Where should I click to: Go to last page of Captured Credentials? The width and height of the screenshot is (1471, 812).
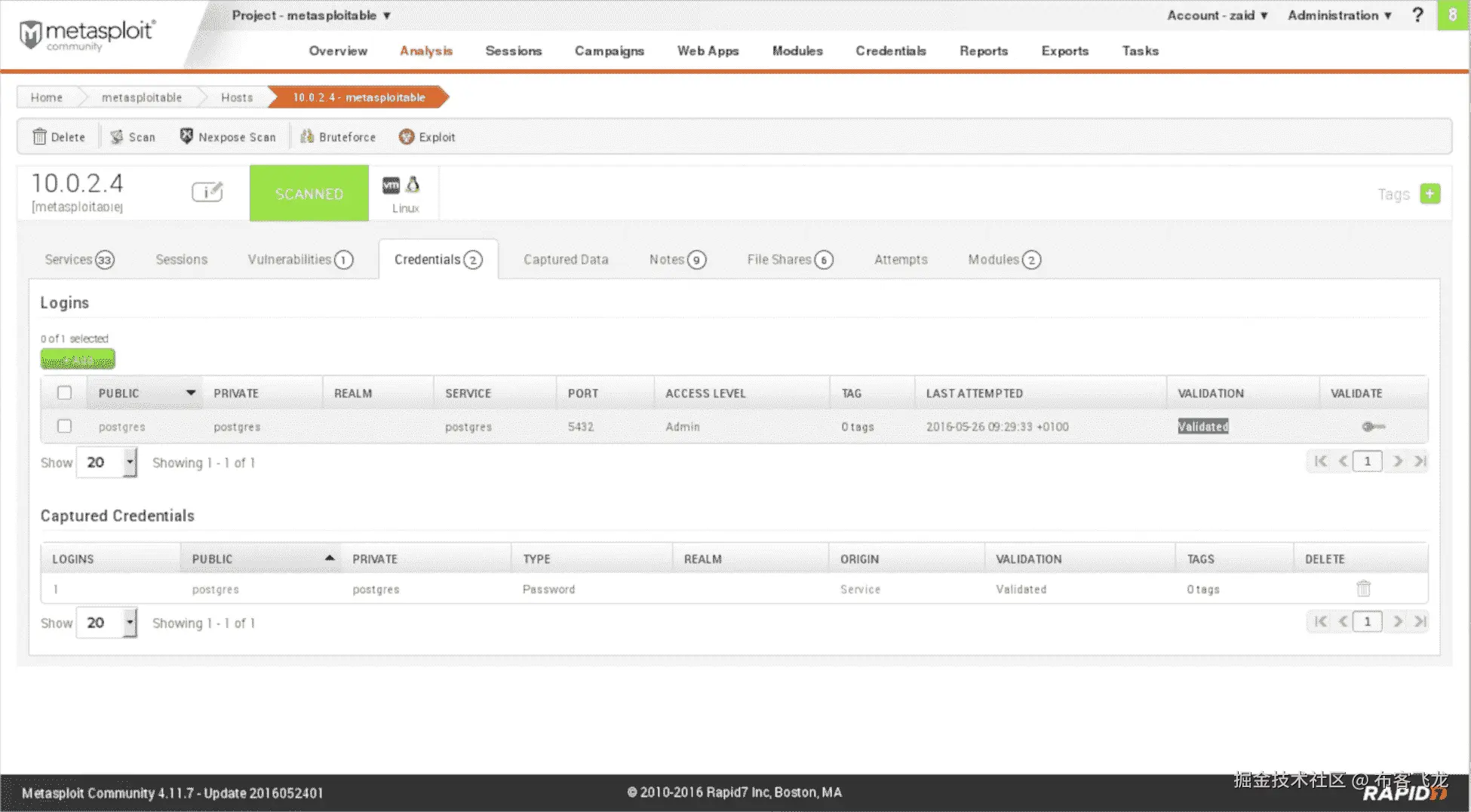point(1420,621)
